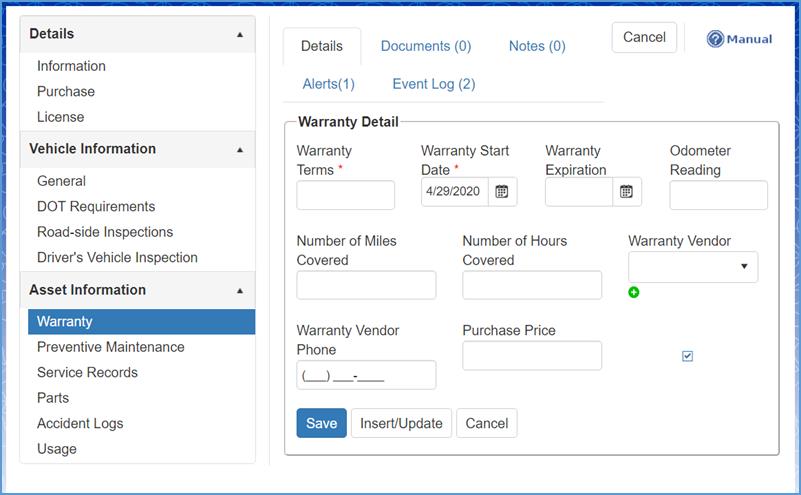The height and width of the screenshot is (495, 801).
Task: Open calendar picker for Warranty Start Date
Action: [502, 192]
